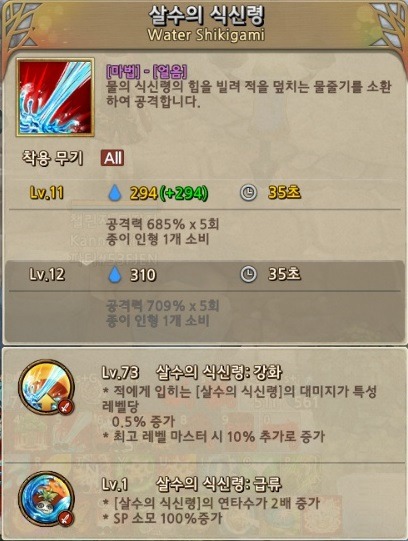The width and height of the screenshot is (408, 541).
Task: Click the red sword badge on 급류 icon
Action: [x=66, y=519]
